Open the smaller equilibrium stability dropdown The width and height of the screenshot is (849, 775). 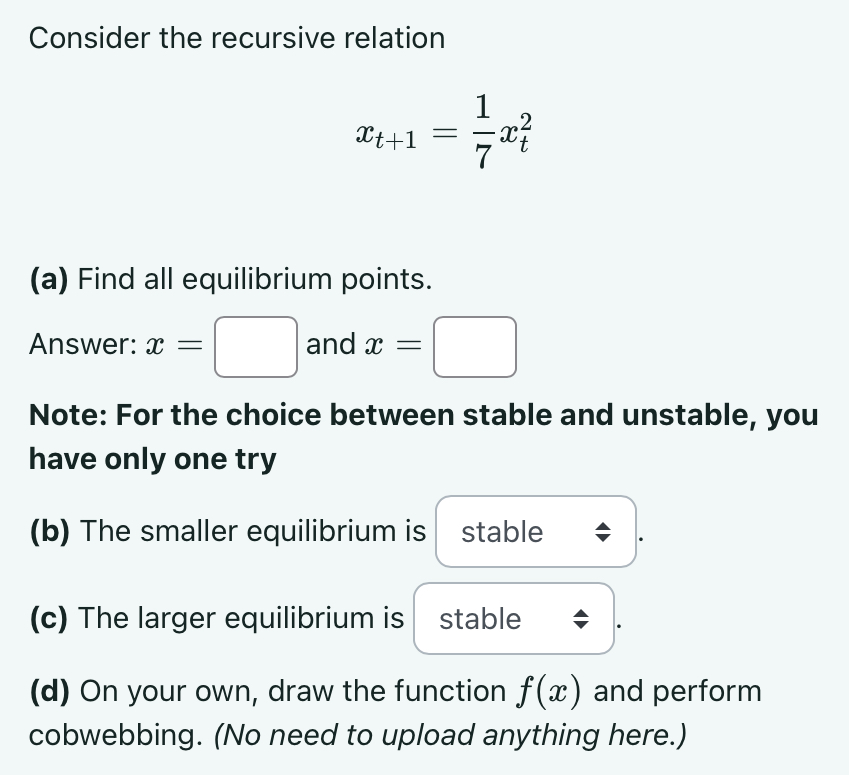[x=535, y=532]
